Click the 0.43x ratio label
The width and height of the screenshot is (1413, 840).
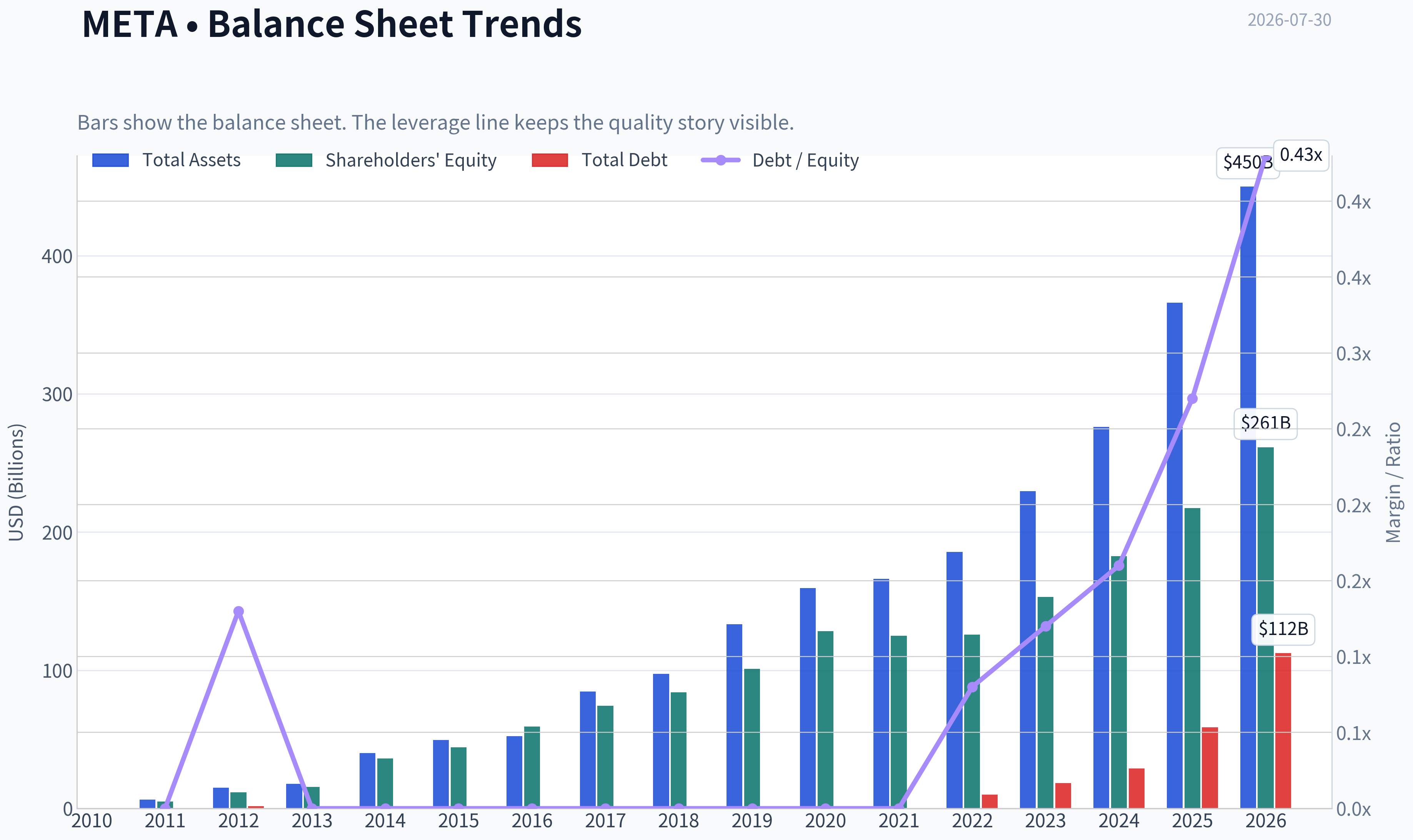(x=1301, y=155)
